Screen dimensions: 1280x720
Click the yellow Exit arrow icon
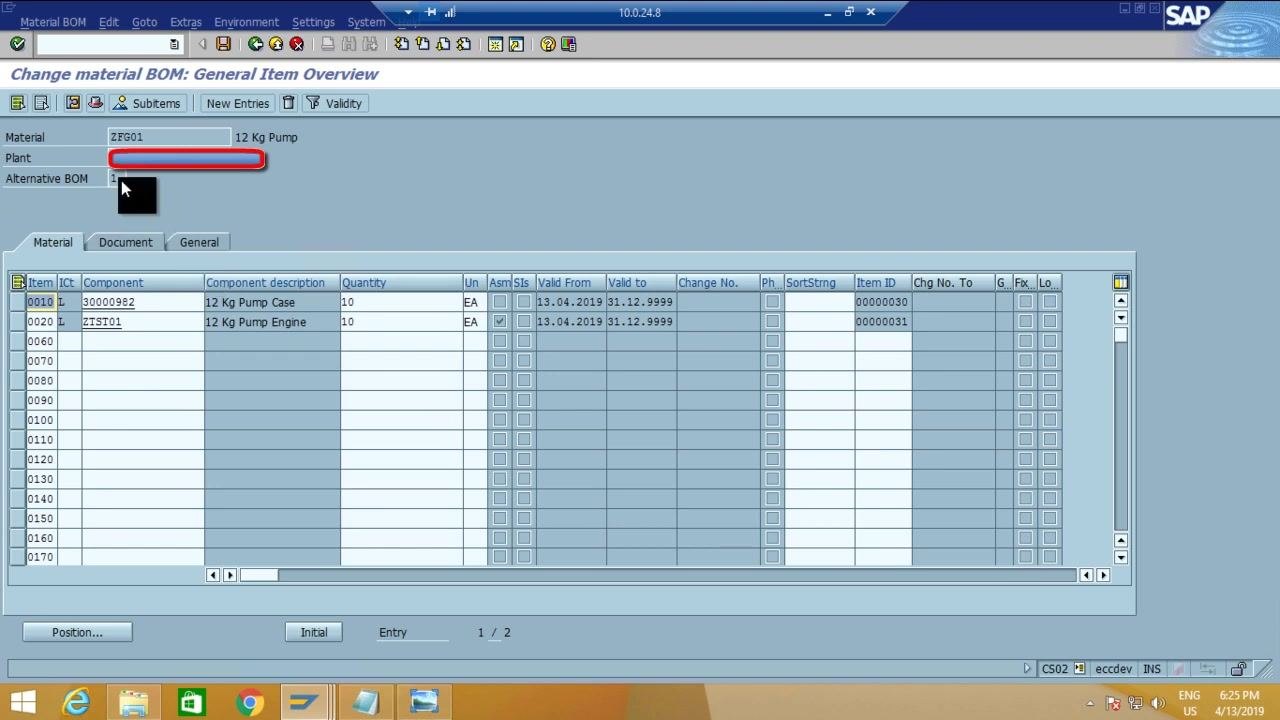[276, 44]
